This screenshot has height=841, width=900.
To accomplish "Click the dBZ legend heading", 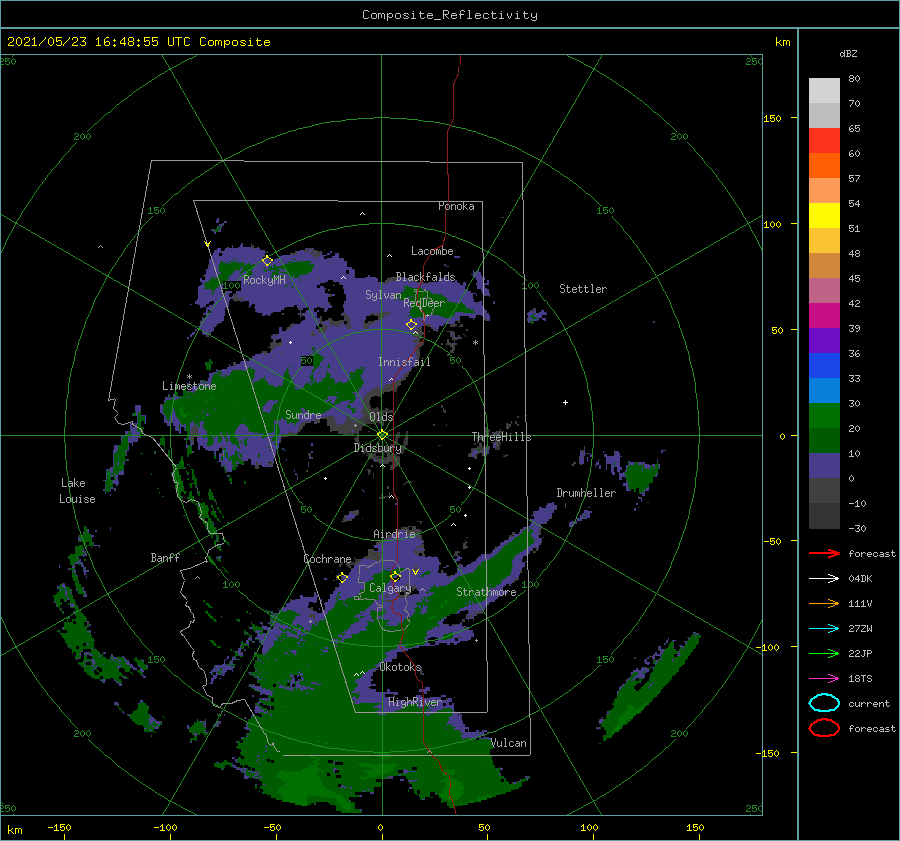I will 848,53.
